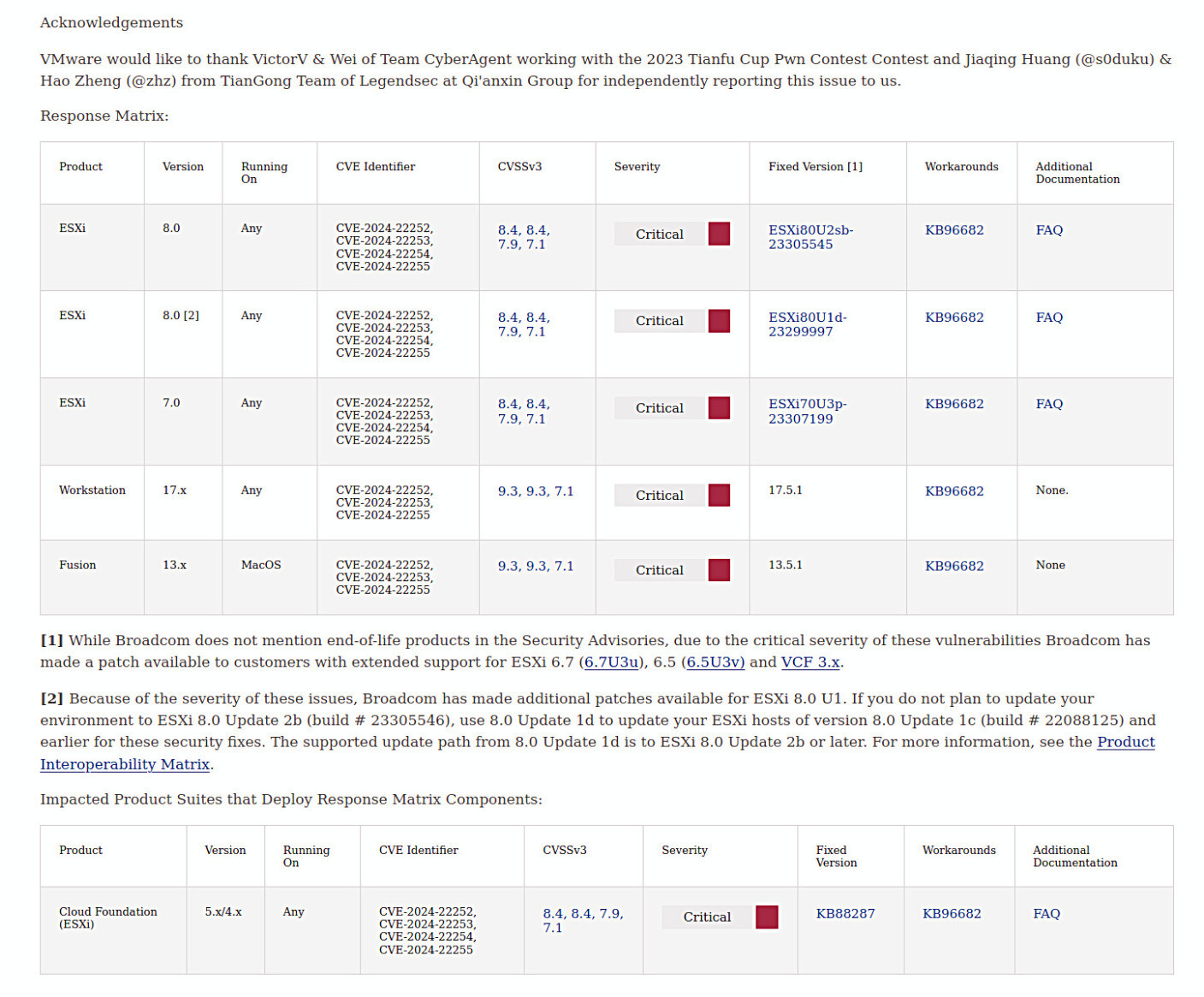
Task: Click red severity swatch in Cloud Foundation row
Action: tap(768, 917)
